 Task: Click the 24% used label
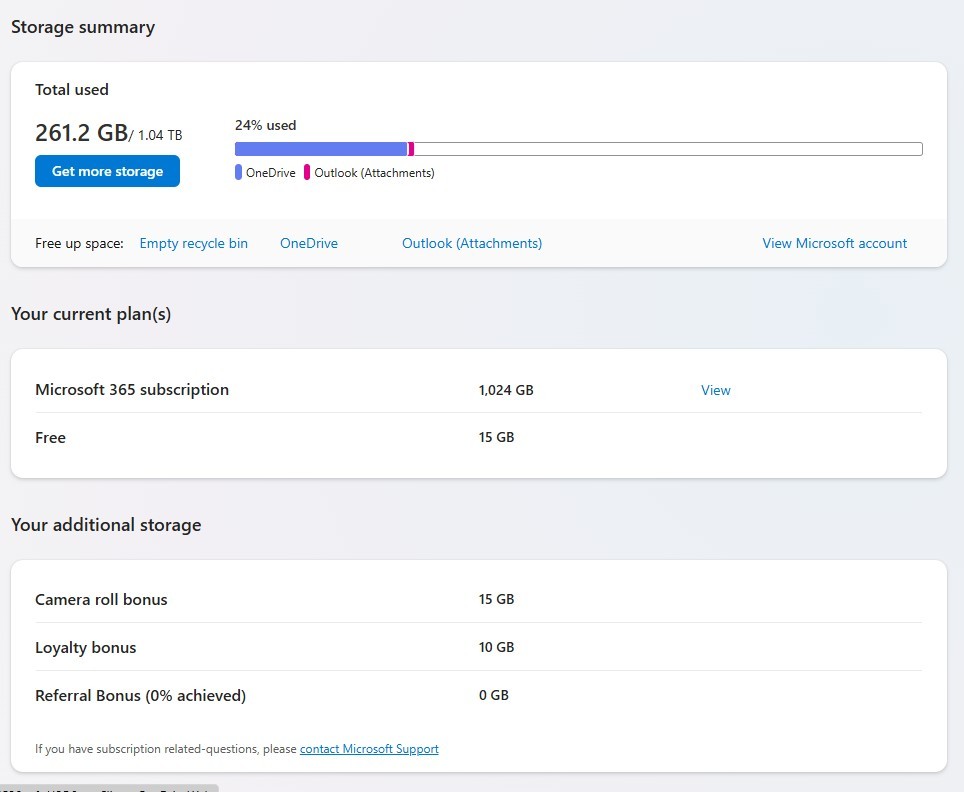pyautogui.click(x=266, y=125)
